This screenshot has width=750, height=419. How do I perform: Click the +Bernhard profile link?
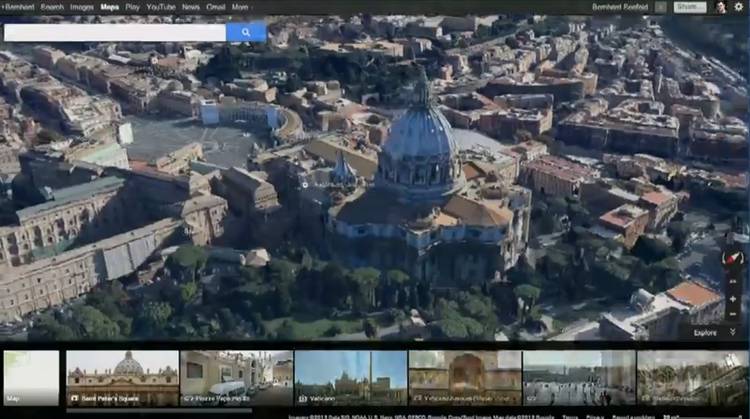(18, 7)
